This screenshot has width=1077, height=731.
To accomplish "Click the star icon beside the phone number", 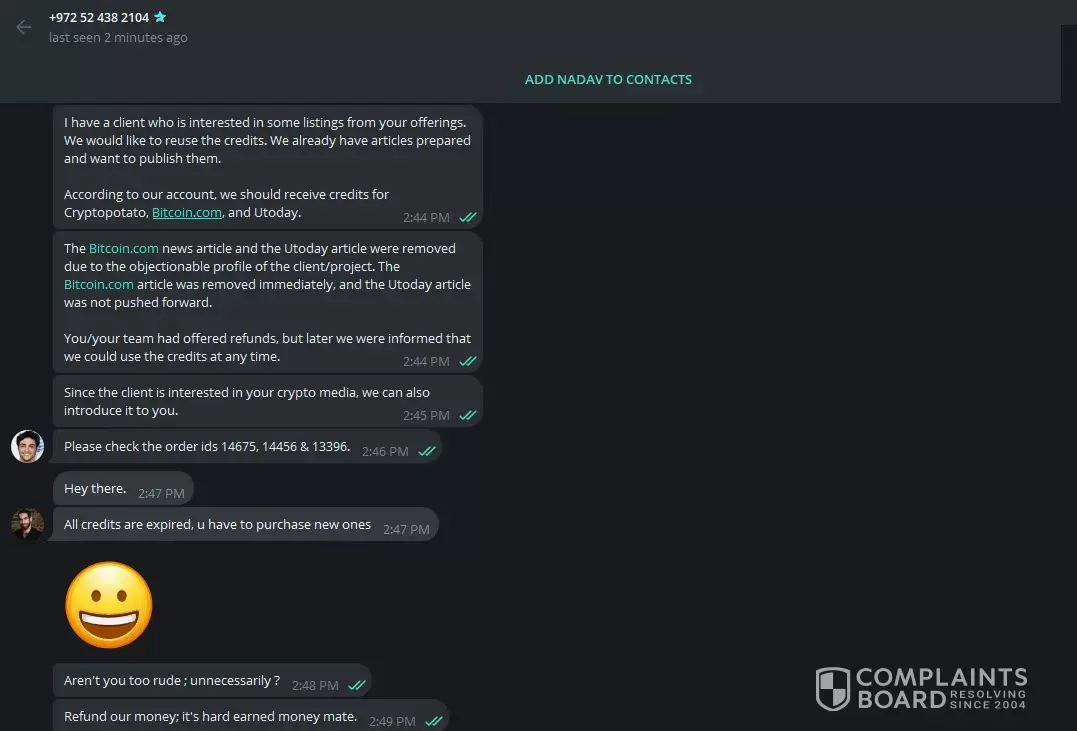I will [160, 17].
